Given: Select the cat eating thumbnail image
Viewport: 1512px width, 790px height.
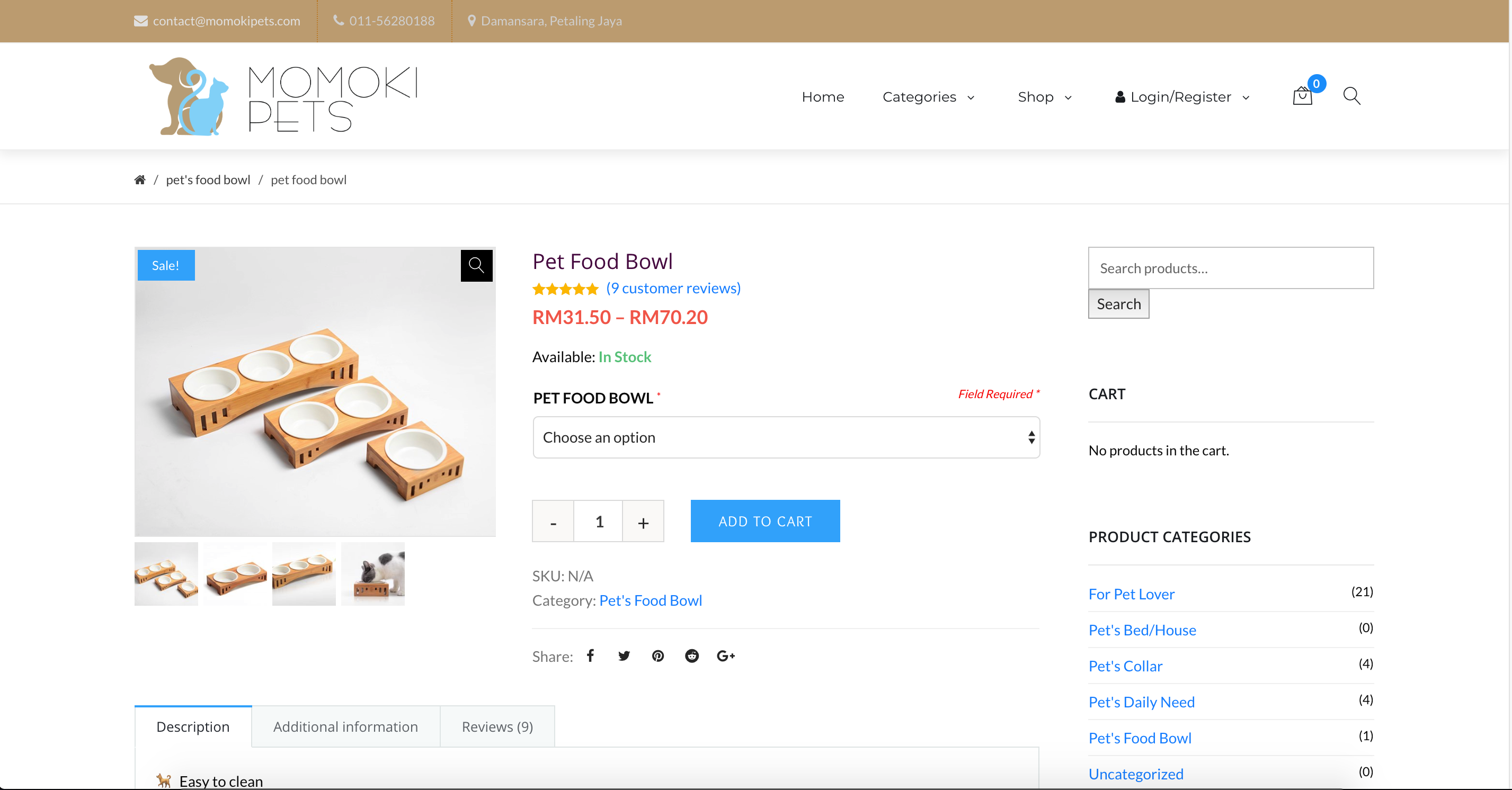Looking at the screenshot, I should 373,574.
